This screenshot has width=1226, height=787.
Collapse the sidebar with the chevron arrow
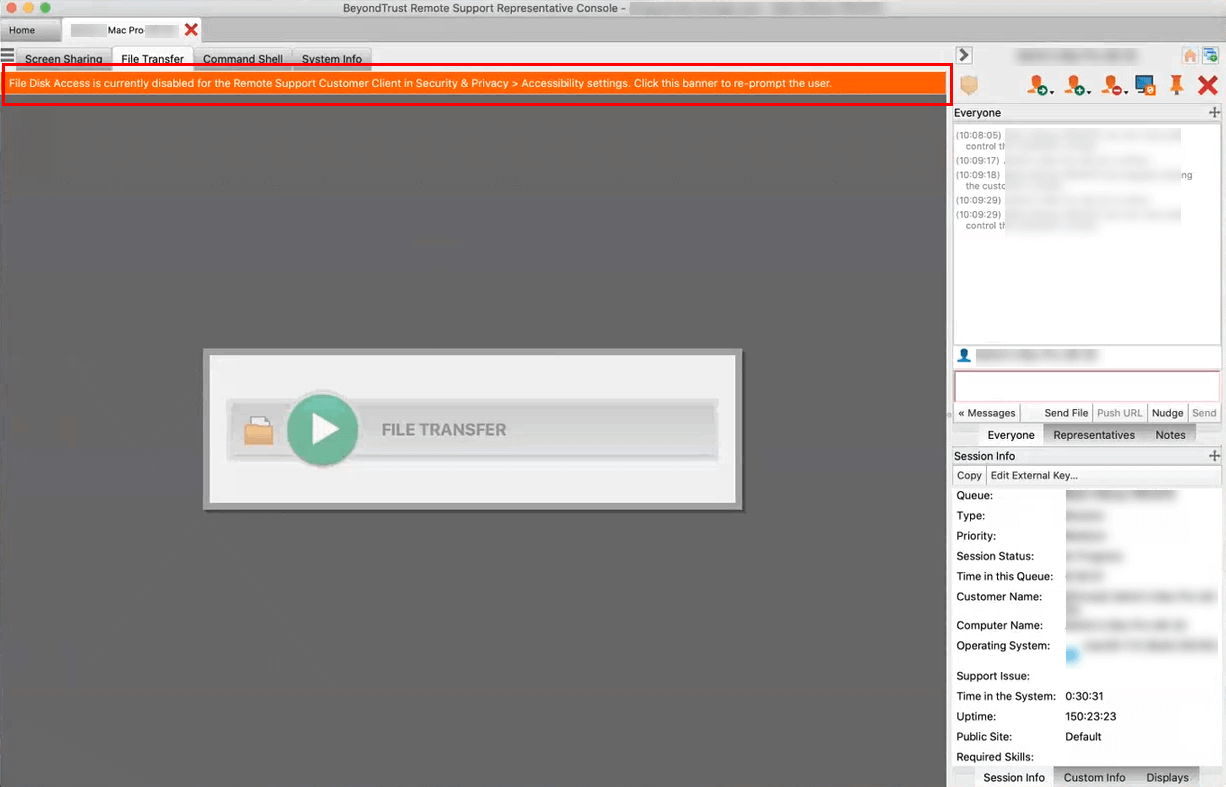coord(964,55)
